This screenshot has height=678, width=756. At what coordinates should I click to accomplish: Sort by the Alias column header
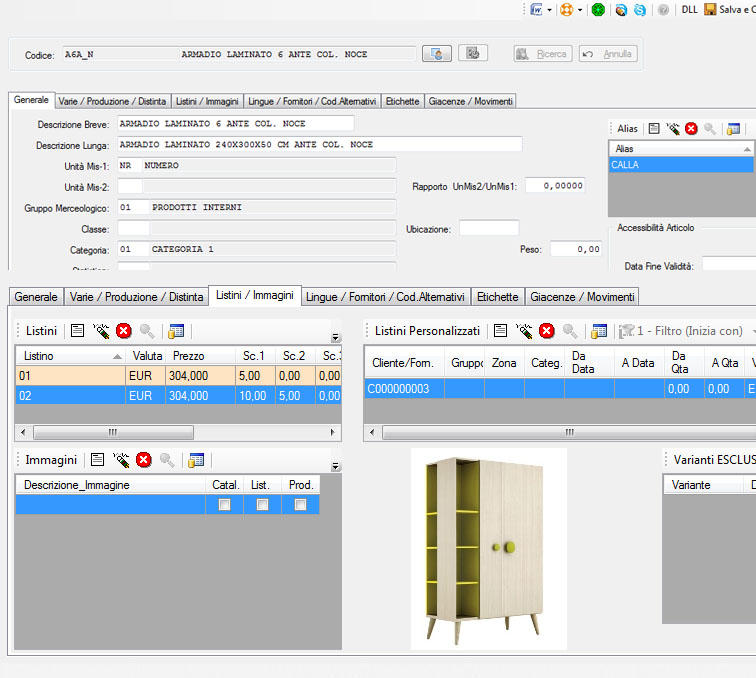coord(681,149)
